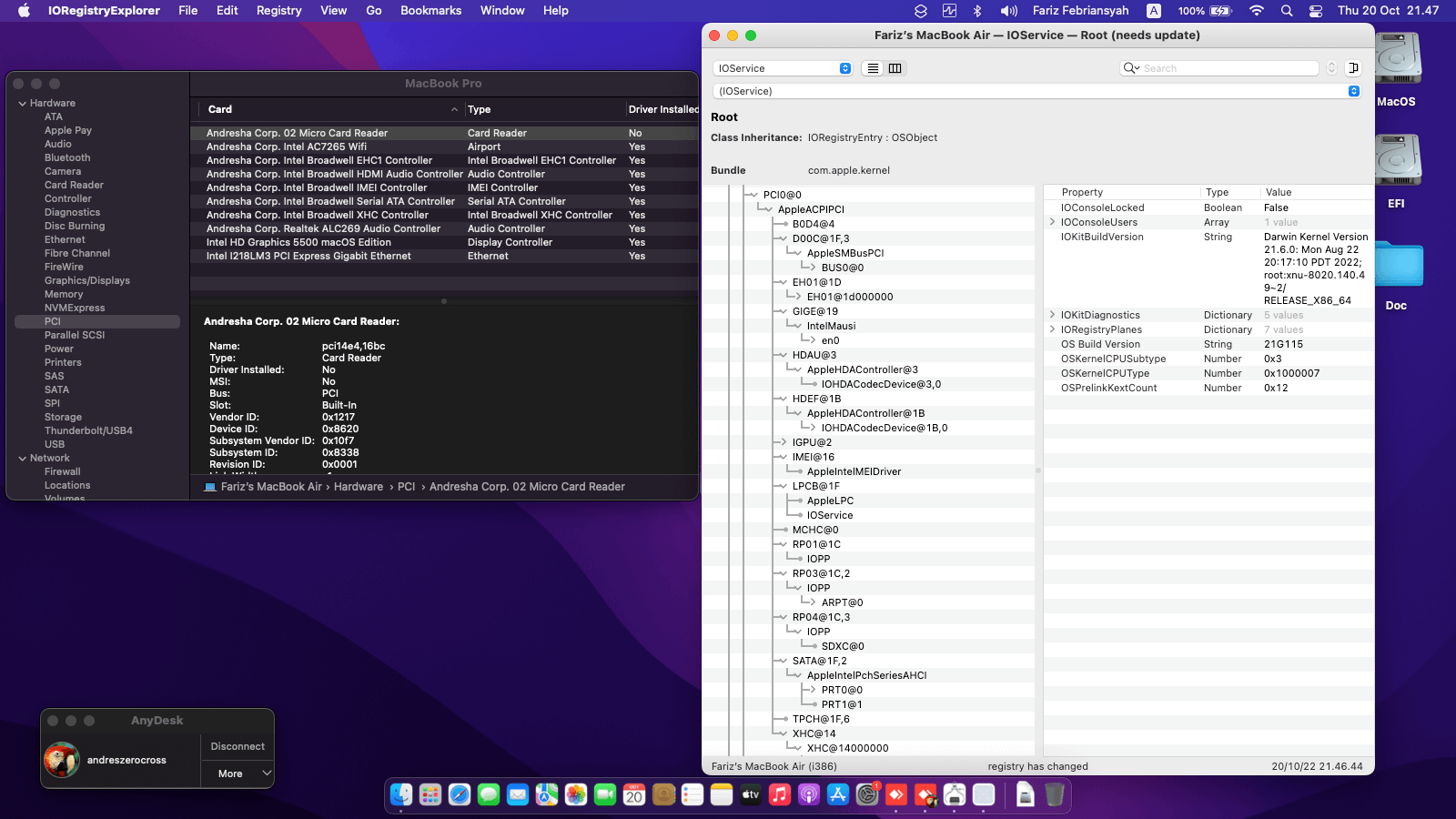This screenshot has height=819, width=1456.
Task: Select Intel AC7265 Wifi row
Action: (x=444, y=147)
